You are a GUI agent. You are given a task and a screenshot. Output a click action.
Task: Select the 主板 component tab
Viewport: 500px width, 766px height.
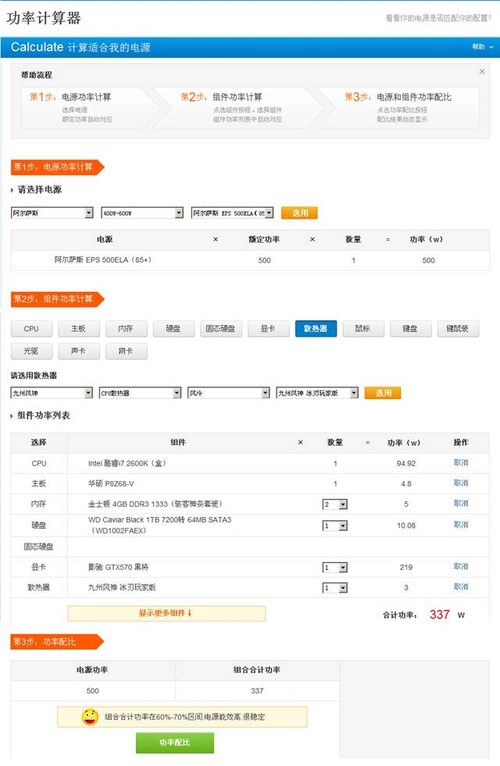coord(79,329)
